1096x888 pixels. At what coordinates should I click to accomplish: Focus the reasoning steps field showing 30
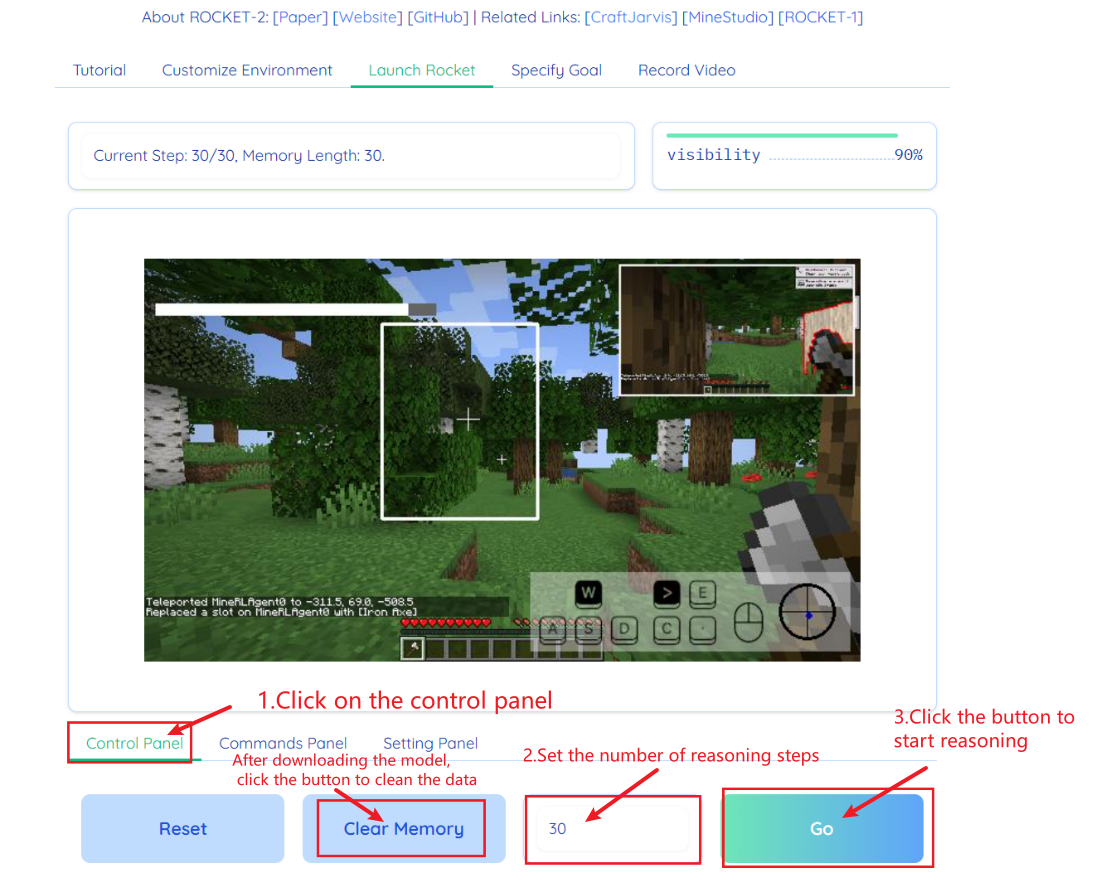pyautogui.click(x=610, y=829)
